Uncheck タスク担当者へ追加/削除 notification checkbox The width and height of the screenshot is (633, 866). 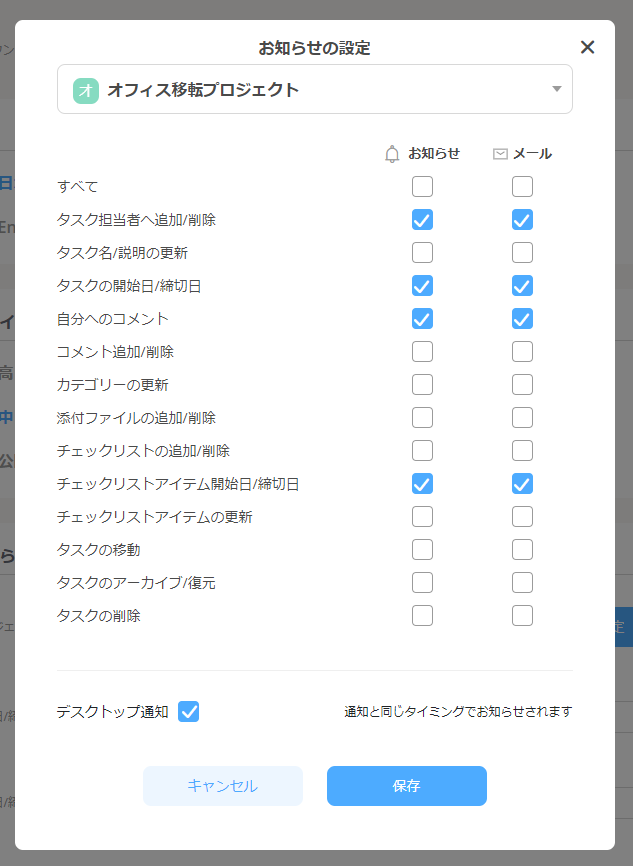coord(422,219)
